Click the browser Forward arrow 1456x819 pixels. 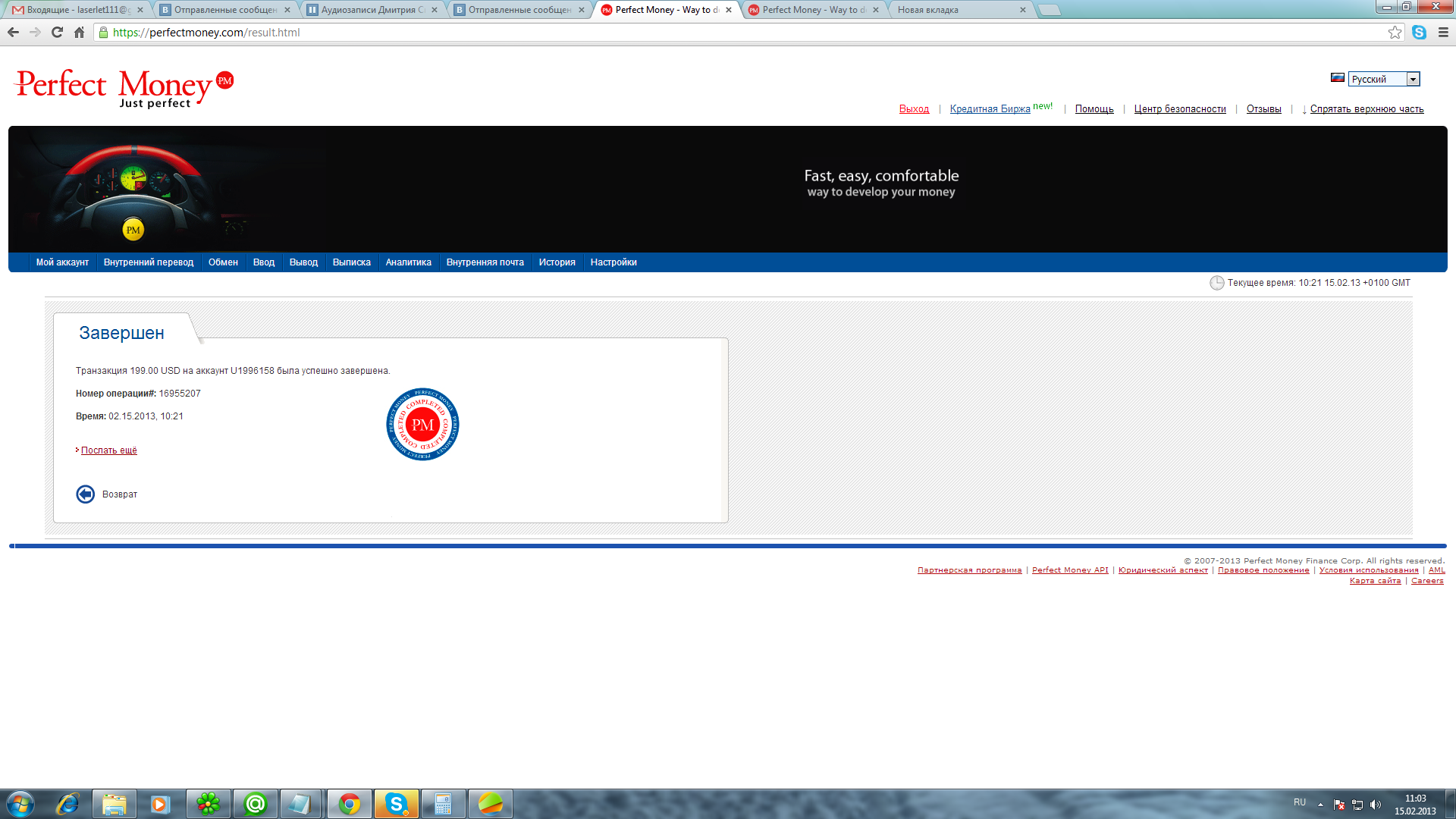pyautogui.click(x=35, y=32)
